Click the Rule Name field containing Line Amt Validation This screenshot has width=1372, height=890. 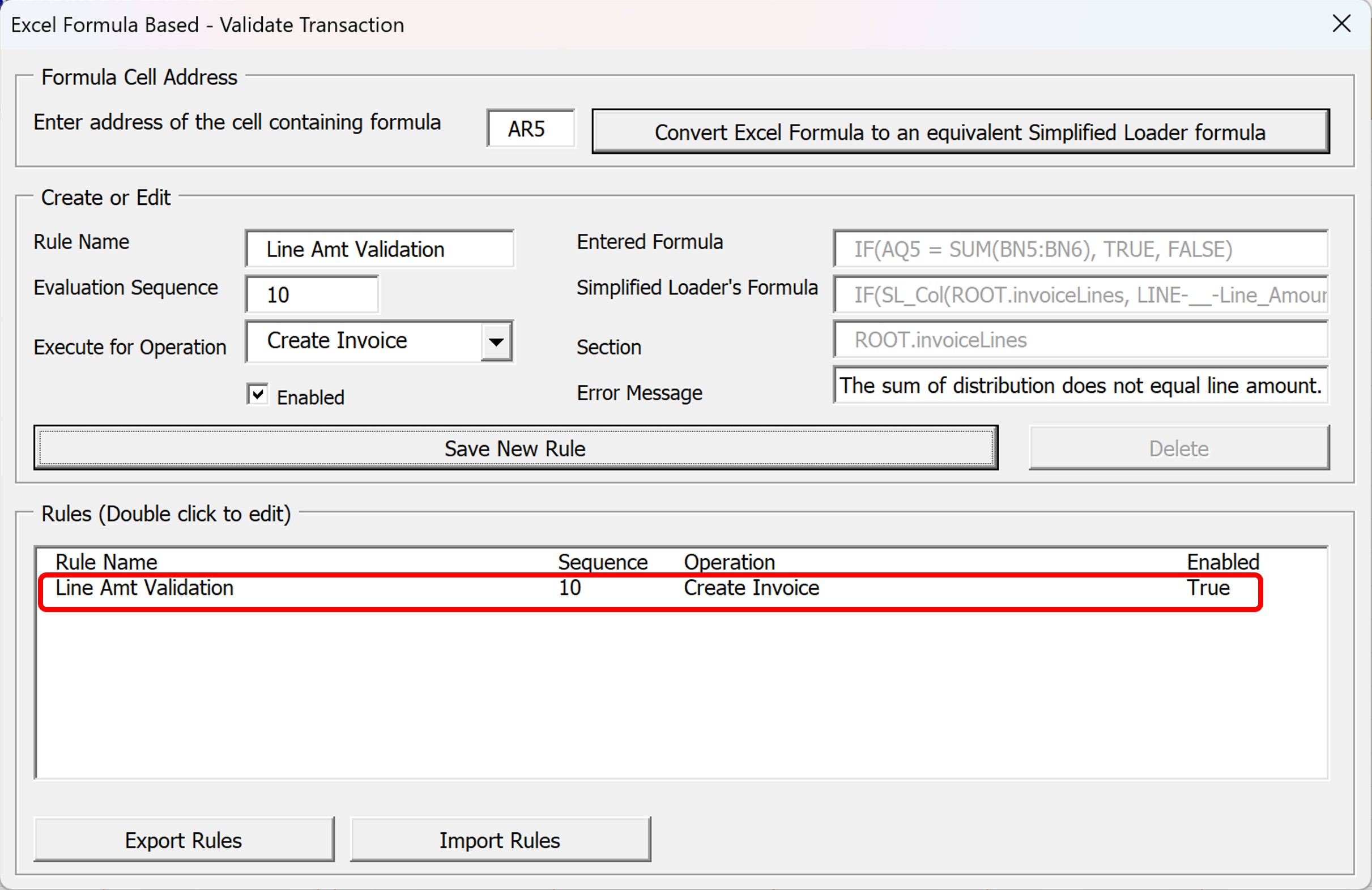pos(379,249)
